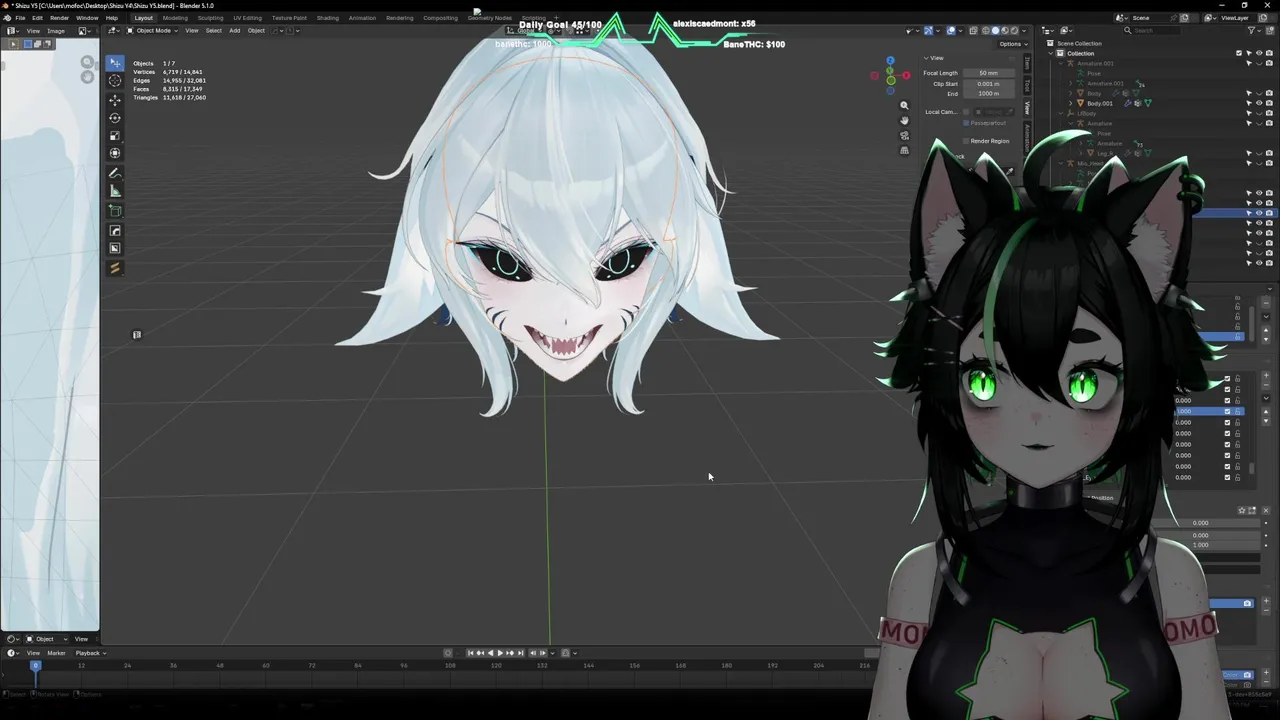The width and height of the screenshot is (1280, 720).
Task: Click the blue Z axis gizmo ball
Action: pos(890,61)
